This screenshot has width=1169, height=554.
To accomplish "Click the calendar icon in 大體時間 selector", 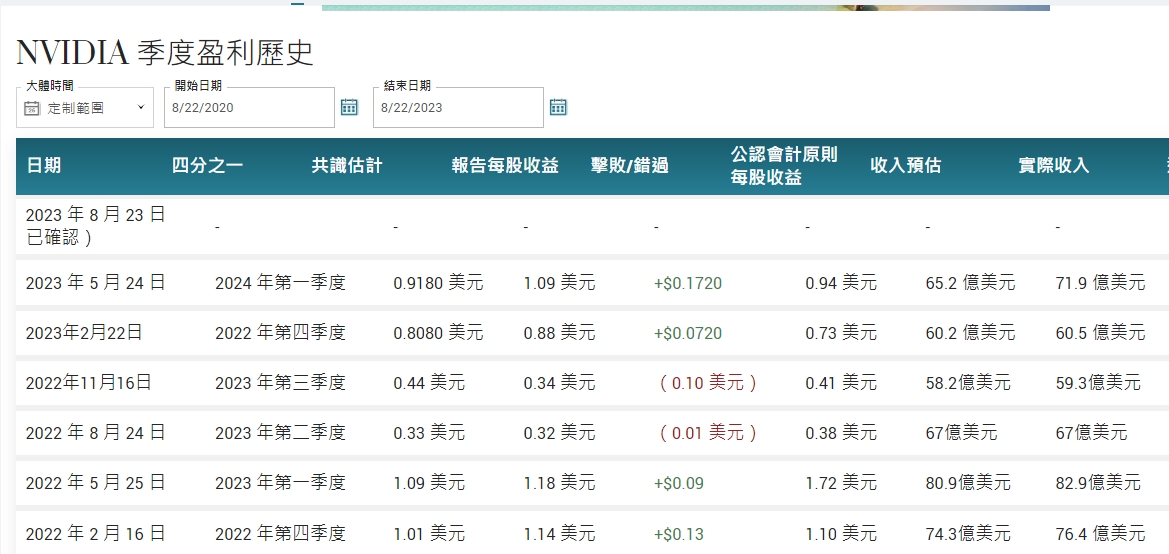I will pyautogui.click(x=31, y=108).
